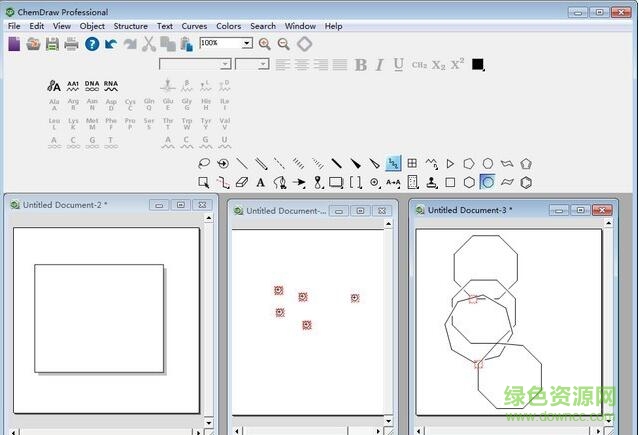This screenshot has width=639, height=435.
Task: Maximize the ChemDraw Professional main window
Action: [x=599, y=12]
